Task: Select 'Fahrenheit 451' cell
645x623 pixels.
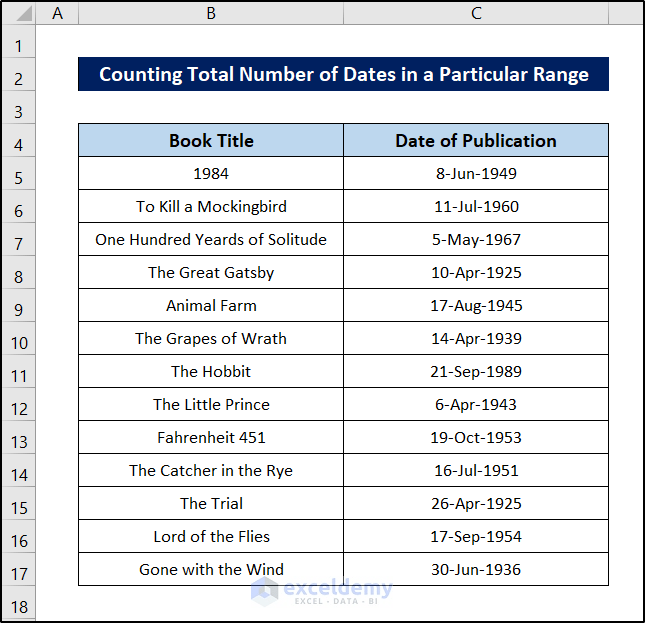Action: [211, 438]
